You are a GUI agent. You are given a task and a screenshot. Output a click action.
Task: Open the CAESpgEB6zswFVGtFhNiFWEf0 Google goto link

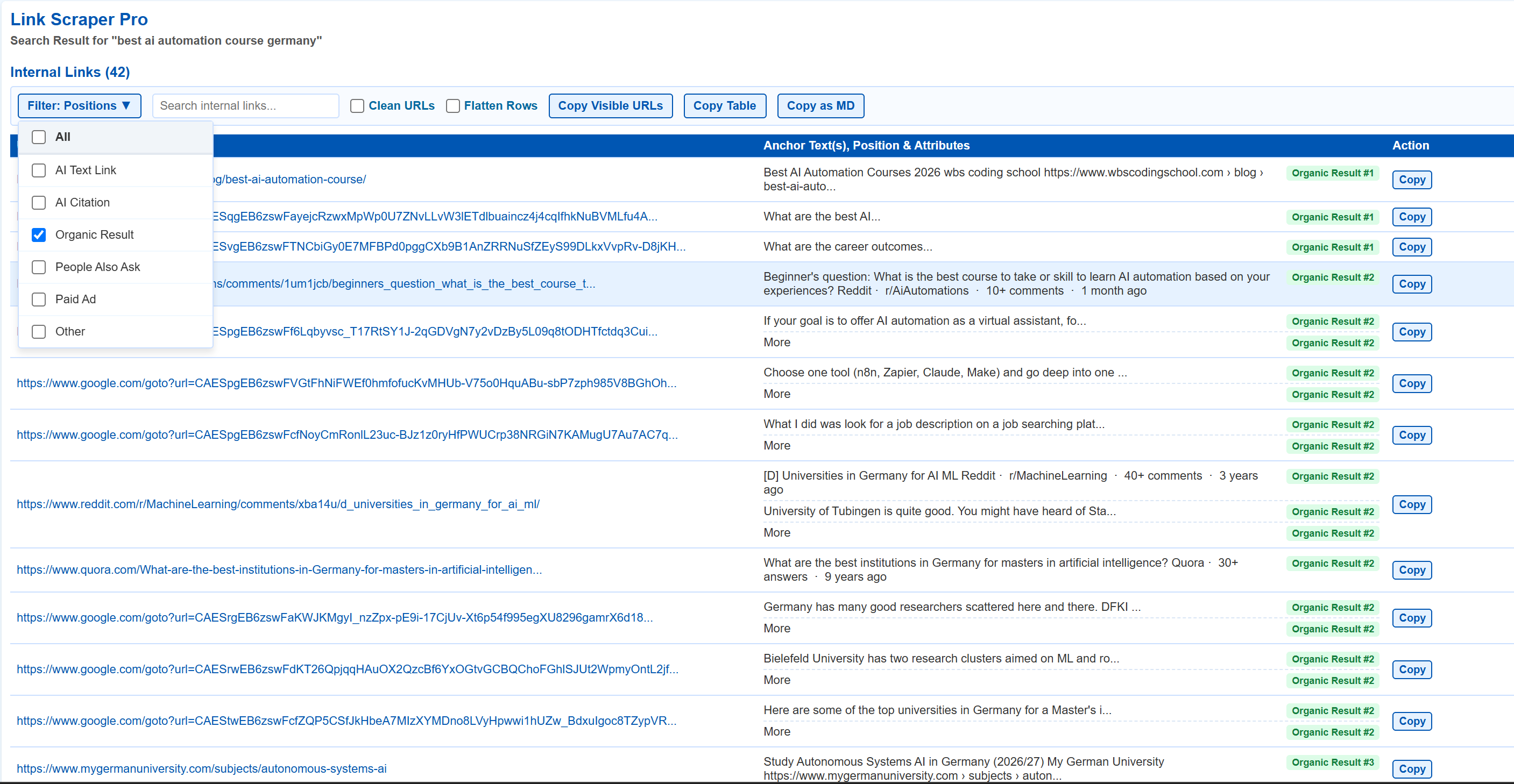coord(347,383)
